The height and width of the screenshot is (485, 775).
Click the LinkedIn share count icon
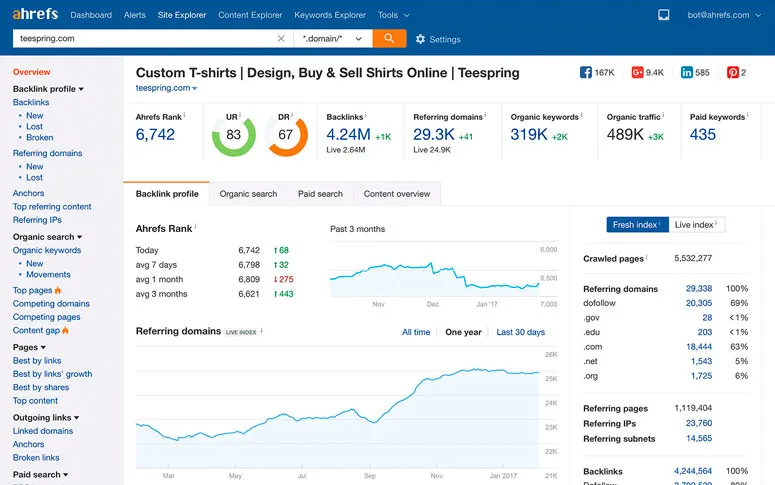pyautogui.click(x=687, y=73)
